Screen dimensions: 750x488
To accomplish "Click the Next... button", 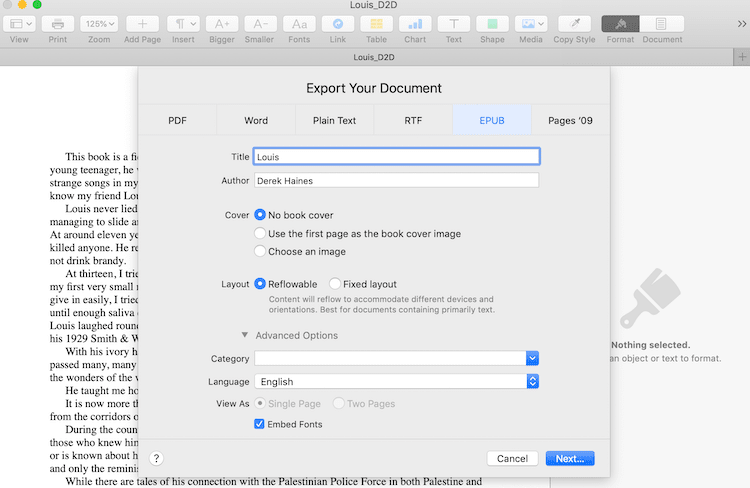I will 570,458.
